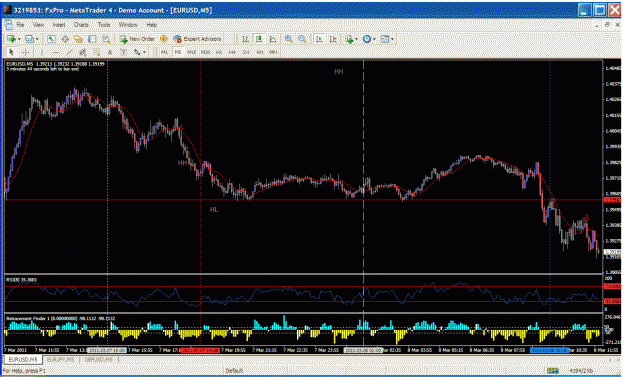Image resolution: width=625 pixels, height=377 pixels.
Task: Expand the Profiles dropdown arrow
Action: 37,39
